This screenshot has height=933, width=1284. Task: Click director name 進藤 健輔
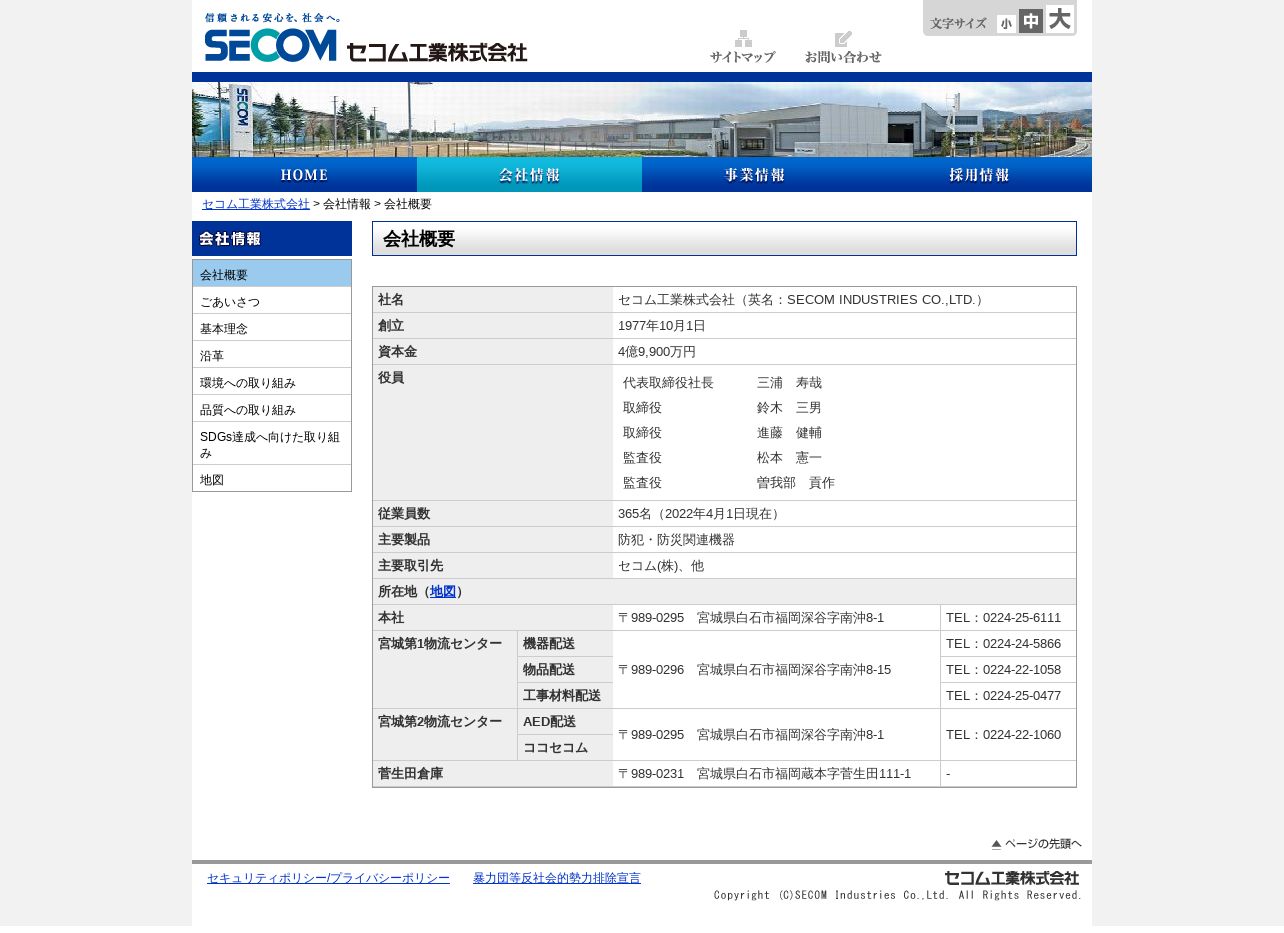click(789, 433)
